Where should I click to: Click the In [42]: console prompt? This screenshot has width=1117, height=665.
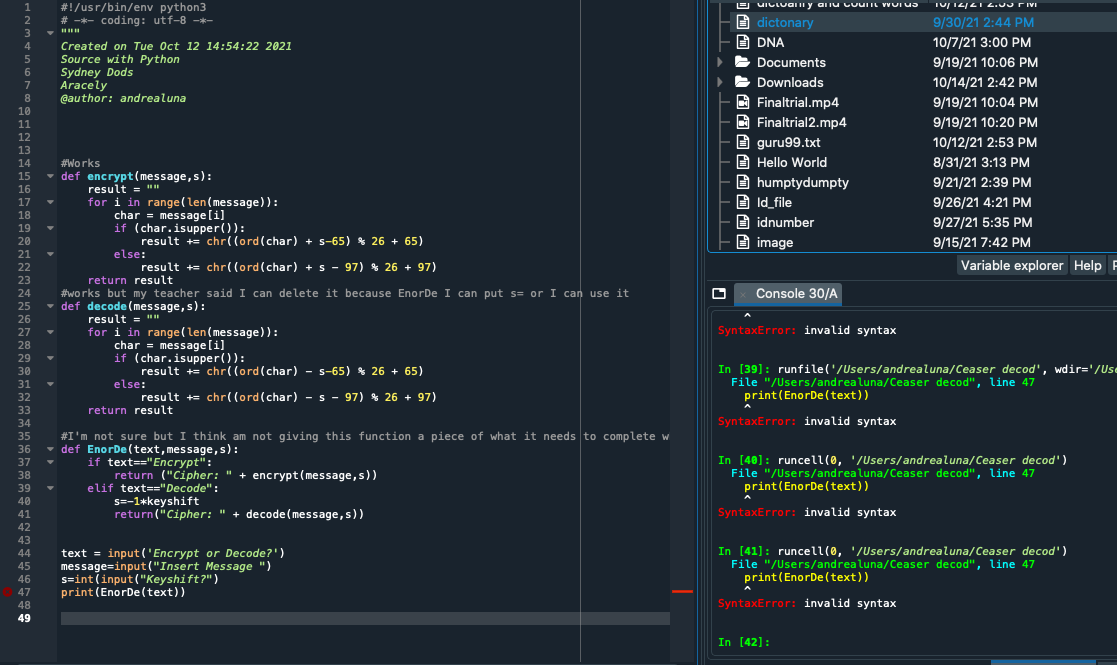pos(744,642)
